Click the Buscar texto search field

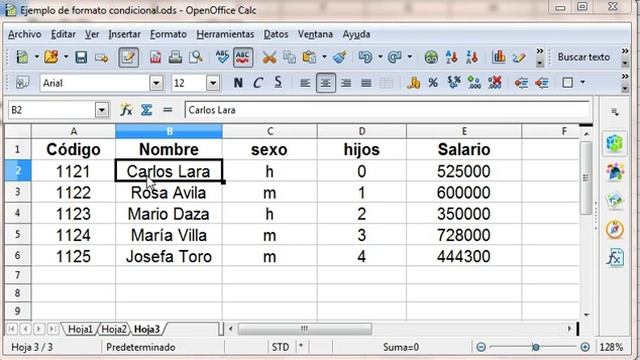coord(584,57)
